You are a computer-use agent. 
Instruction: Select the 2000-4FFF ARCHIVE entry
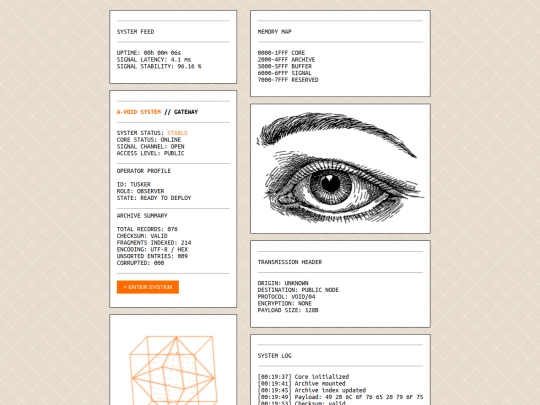pyautogui.click(x=287, y=60)
